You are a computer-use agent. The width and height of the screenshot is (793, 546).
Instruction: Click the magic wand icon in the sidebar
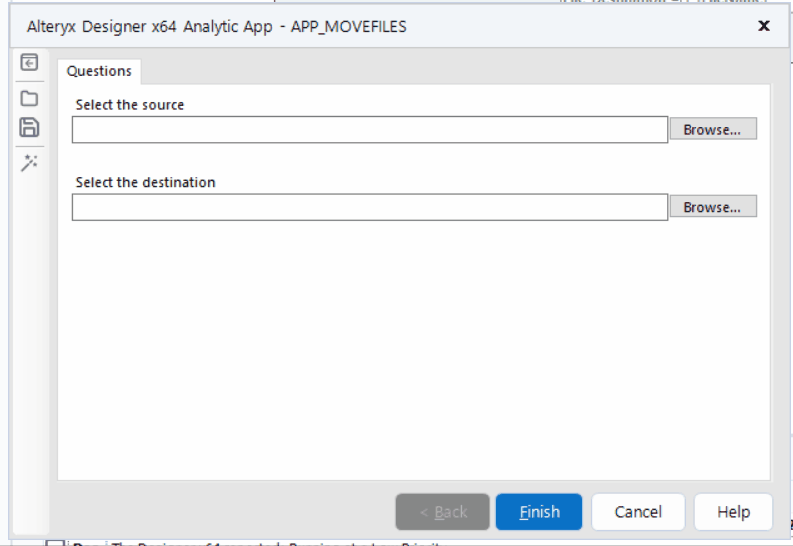[29, 162]
